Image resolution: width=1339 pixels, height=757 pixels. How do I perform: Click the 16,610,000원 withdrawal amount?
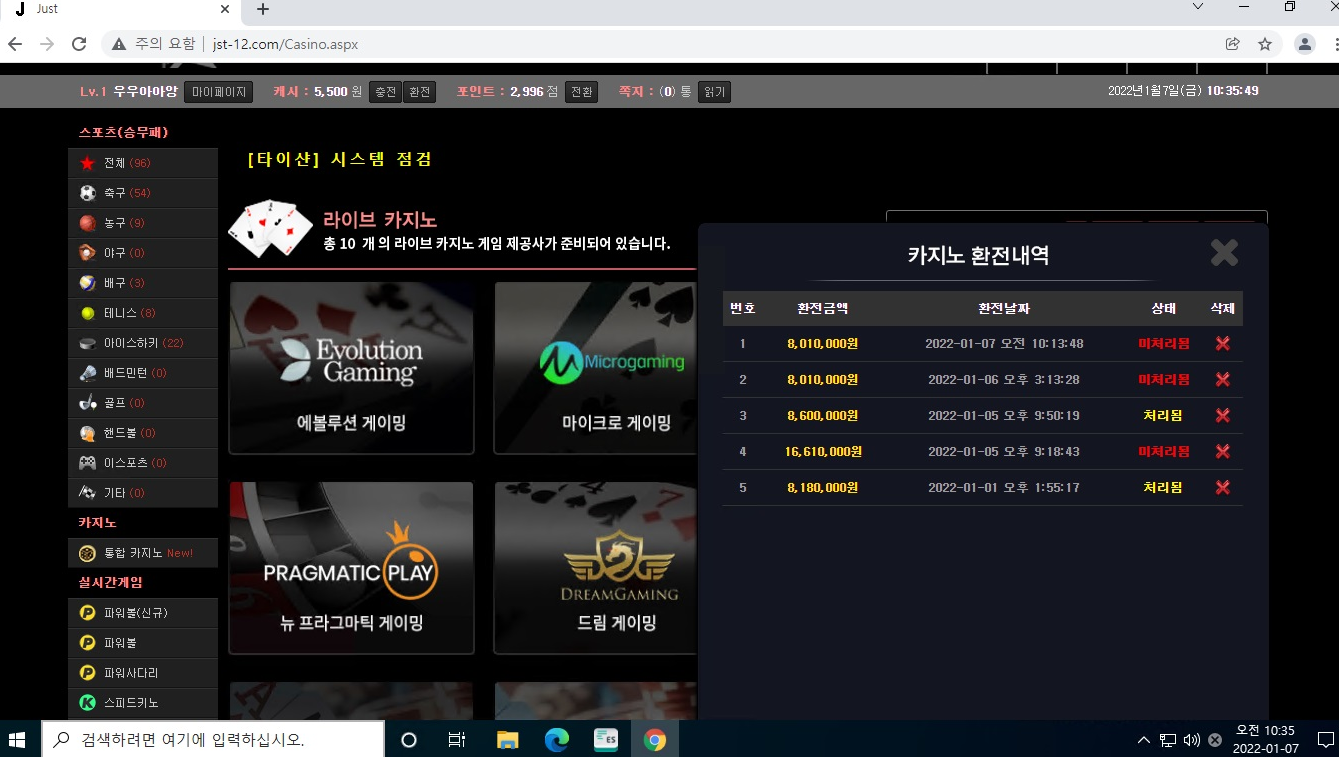click(x=823, y=452)
